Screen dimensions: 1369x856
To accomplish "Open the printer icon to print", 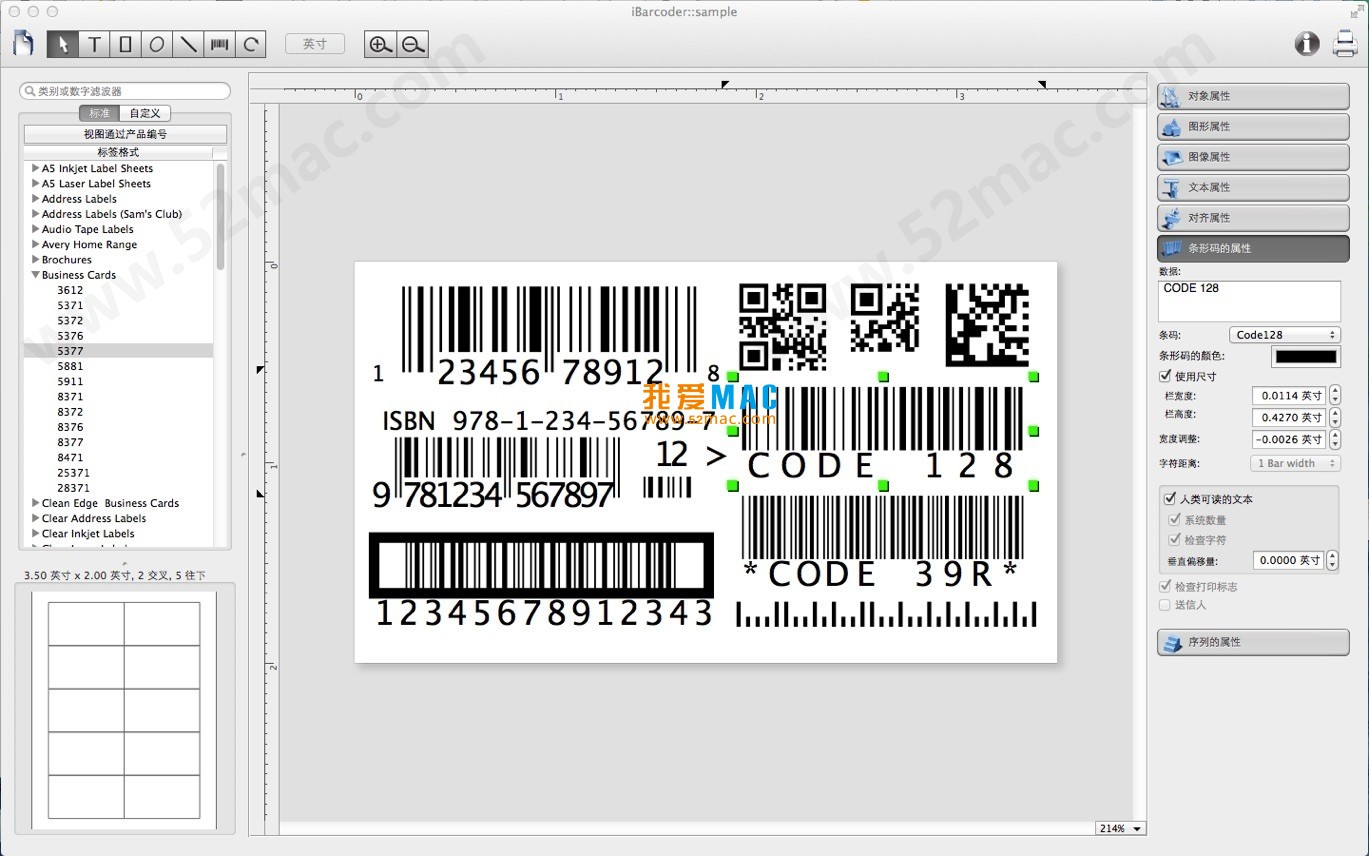I will (1345, 43).
